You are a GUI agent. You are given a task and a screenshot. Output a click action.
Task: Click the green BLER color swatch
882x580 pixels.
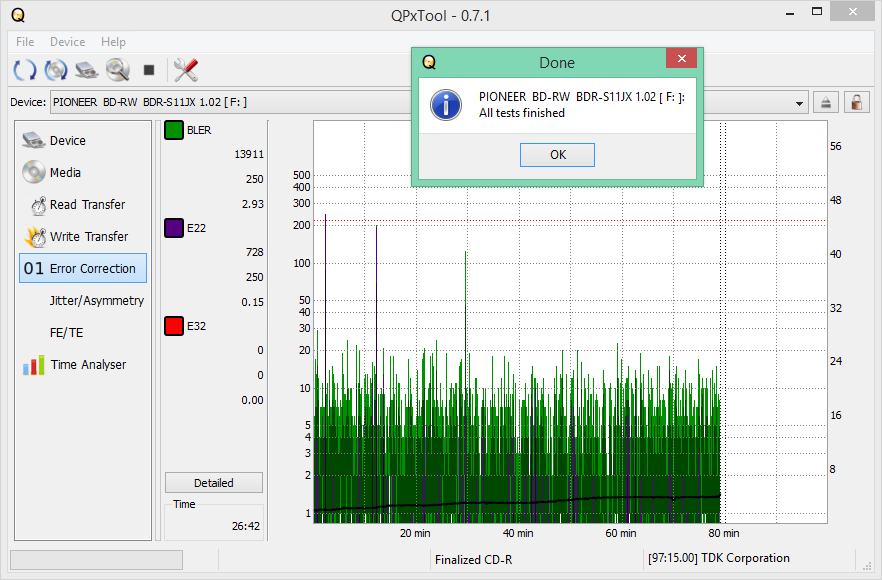point(174,130)
